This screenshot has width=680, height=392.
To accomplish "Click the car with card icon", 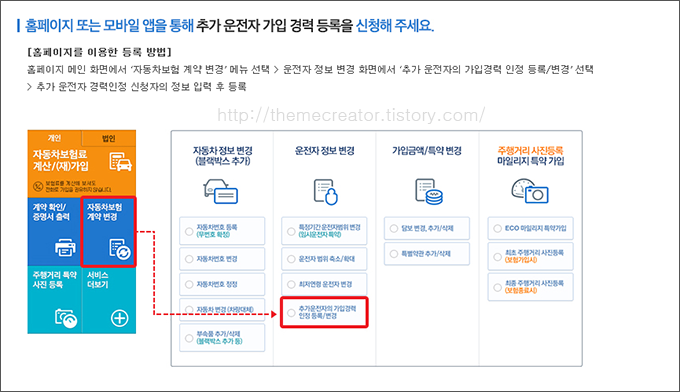I will point(221,191).
